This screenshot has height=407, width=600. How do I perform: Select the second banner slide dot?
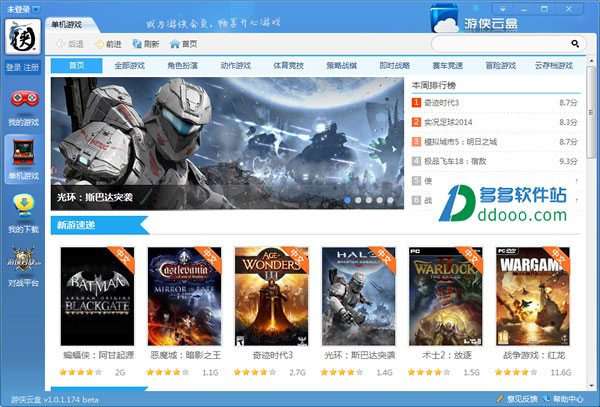[358, 200]
